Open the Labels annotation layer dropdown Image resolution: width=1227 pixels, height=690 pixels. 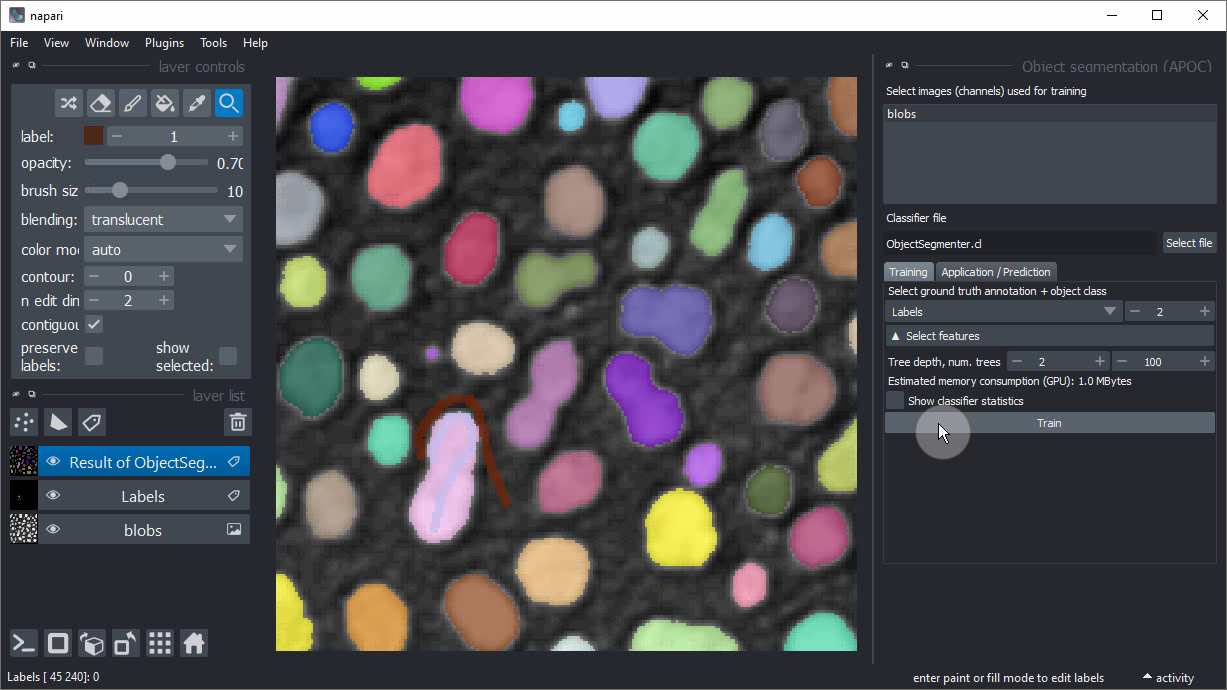(1003, 312)
